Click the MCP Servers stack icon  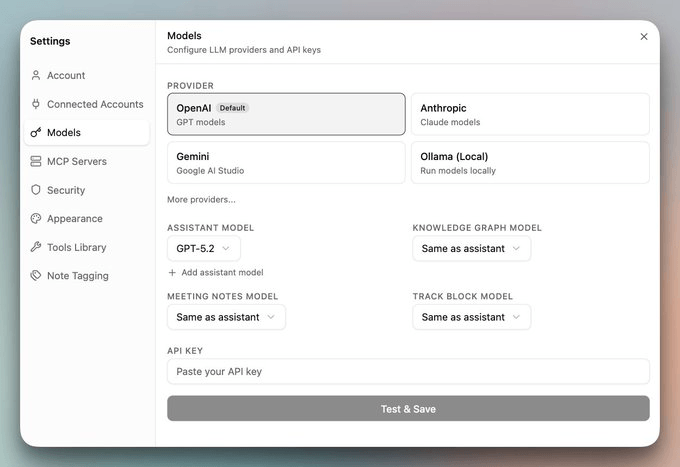(x=36, y=161)
